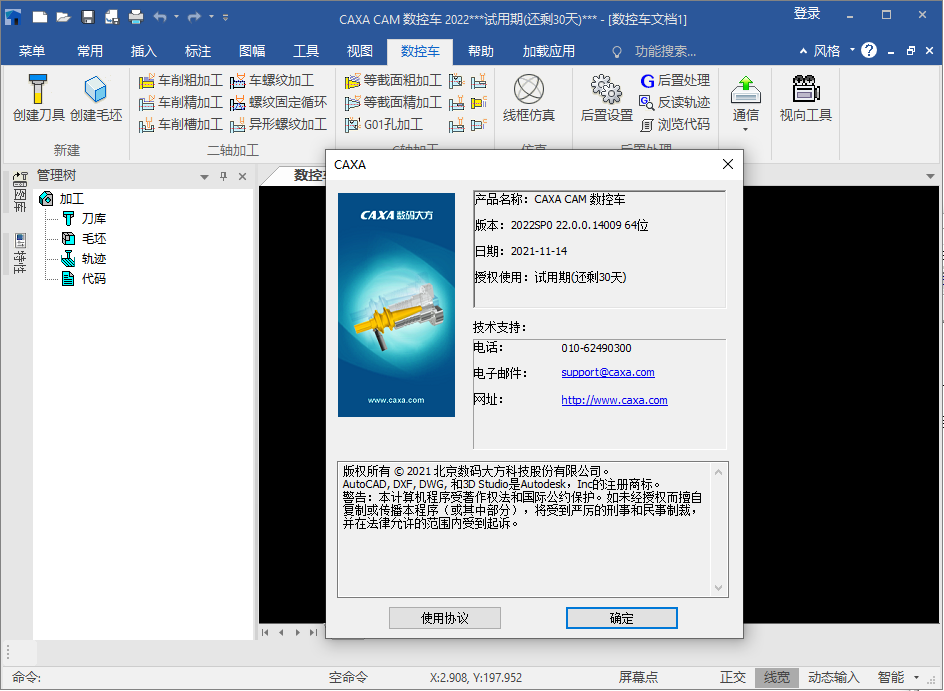Select 加工 root node in management tree

click(62, 199)
